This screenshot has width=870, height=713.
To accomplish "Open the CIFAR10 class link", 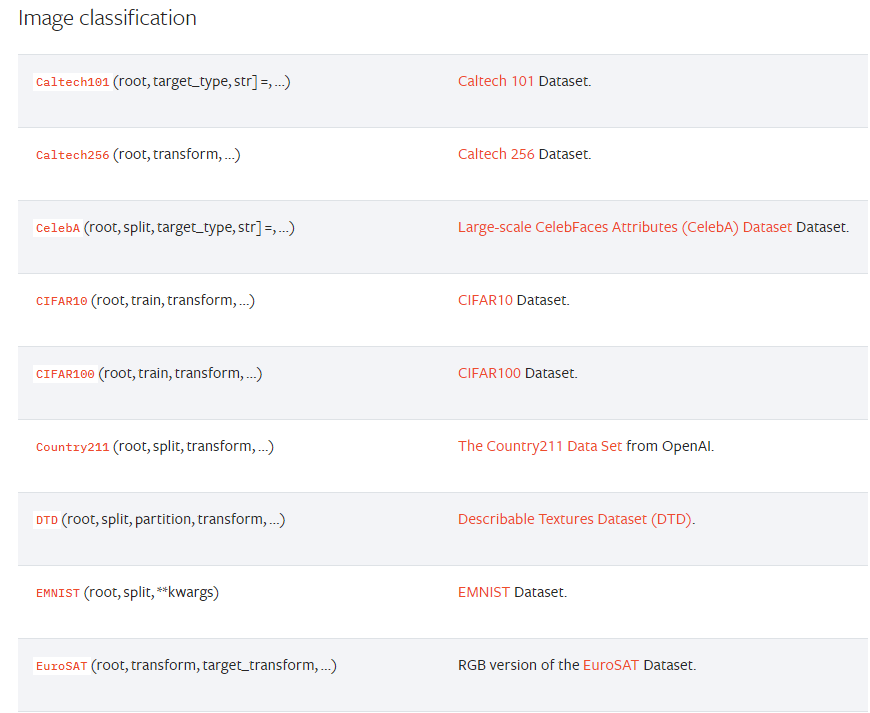I will coord(61,301).
